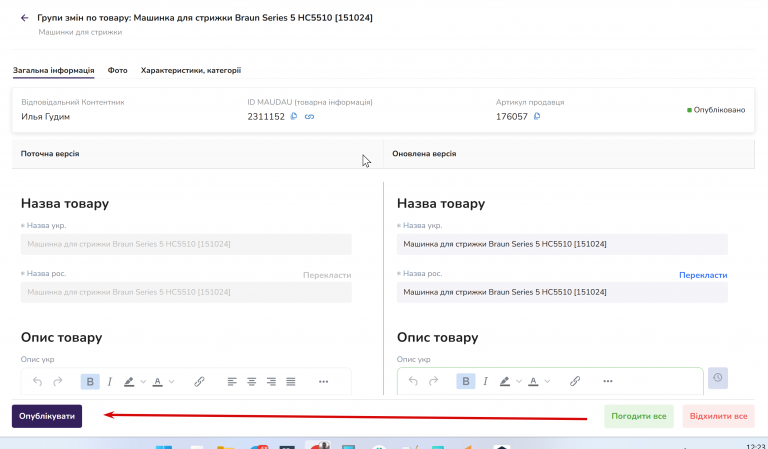Viewport: 768px width, 449px height.
Task: Open the Фото tab
Action: [118, 71]
